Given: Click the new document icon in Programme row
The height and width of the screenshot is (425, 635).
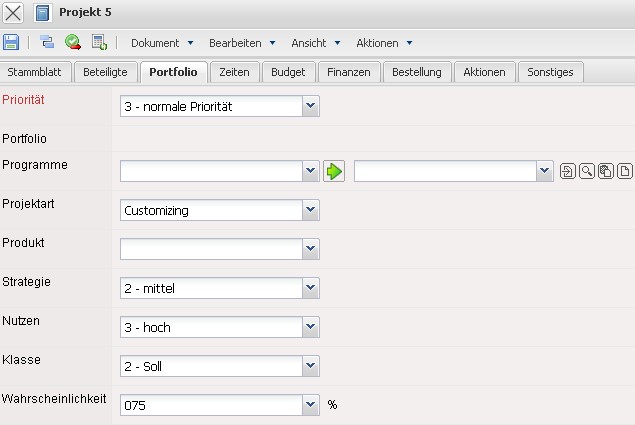Looking at the screenshot, I should (625, 171).
